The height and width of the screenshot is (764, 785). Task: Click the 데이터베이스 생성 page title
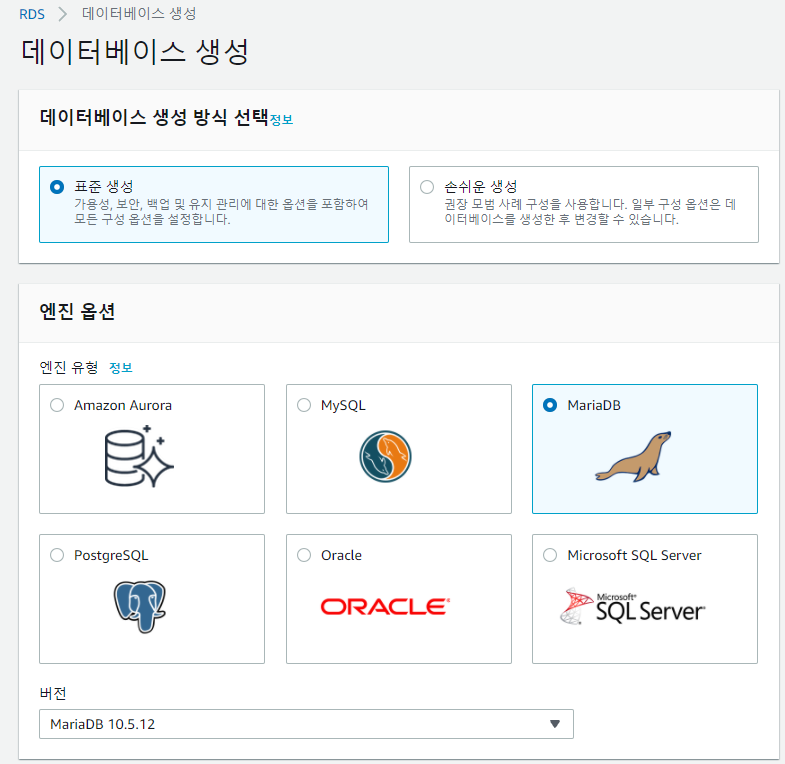135,52
